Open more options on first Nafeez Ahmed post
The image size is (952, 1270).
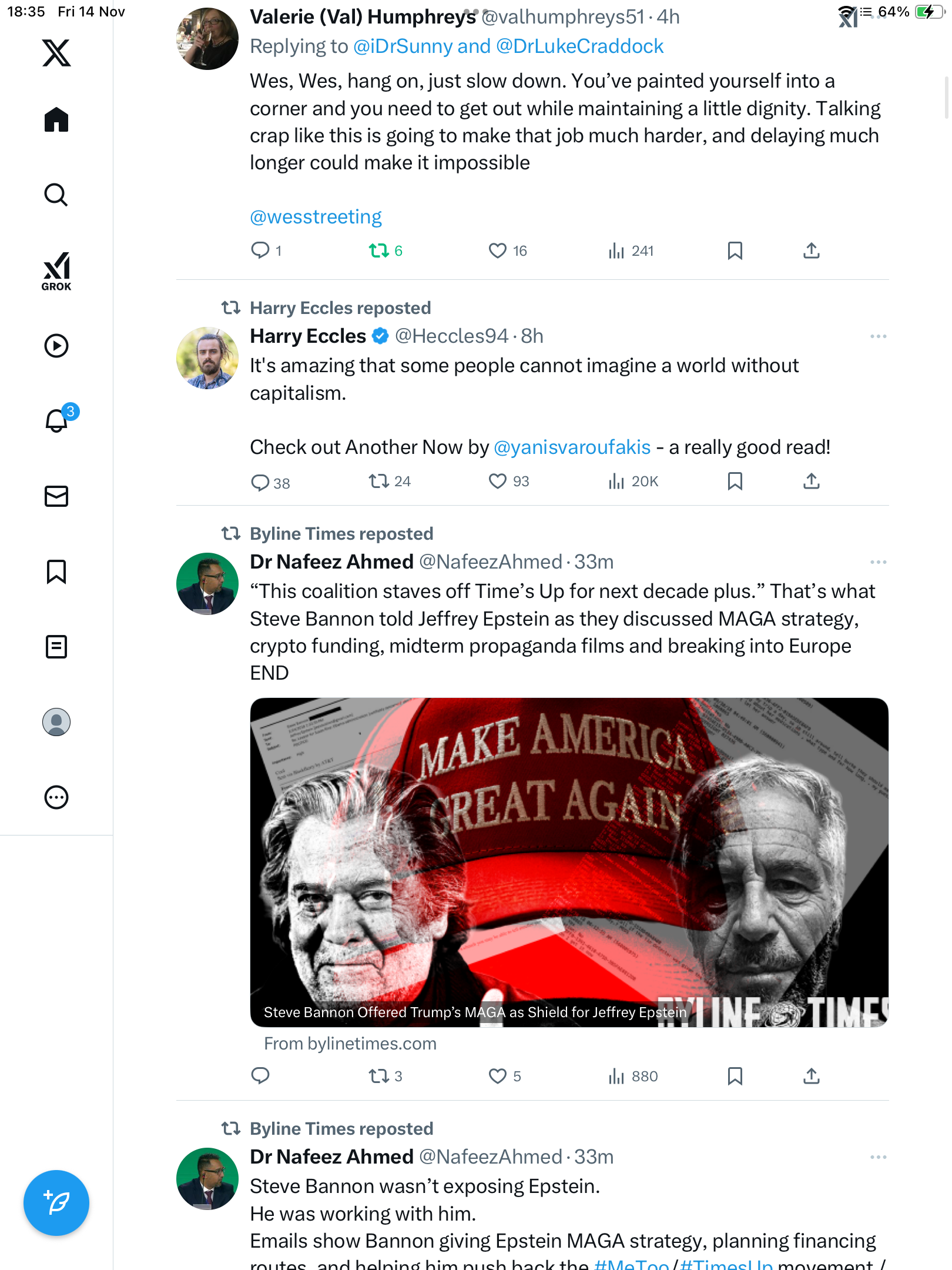coord(878,562)
